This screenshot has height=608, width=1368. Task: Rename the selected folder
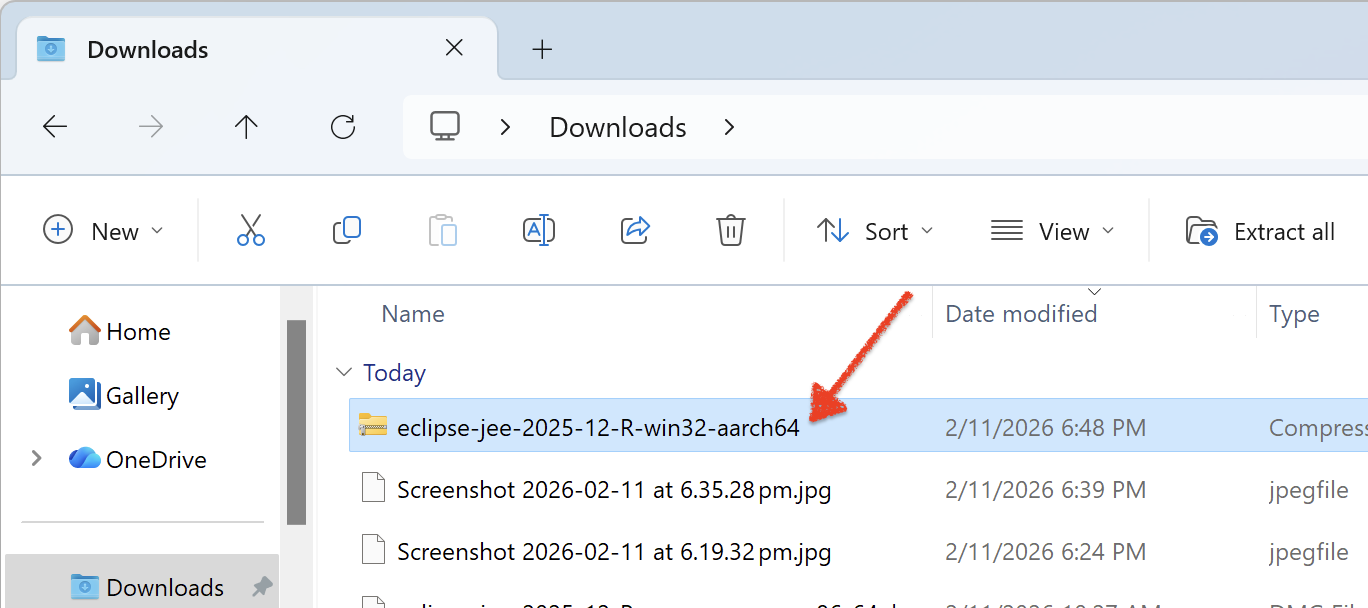539,230
